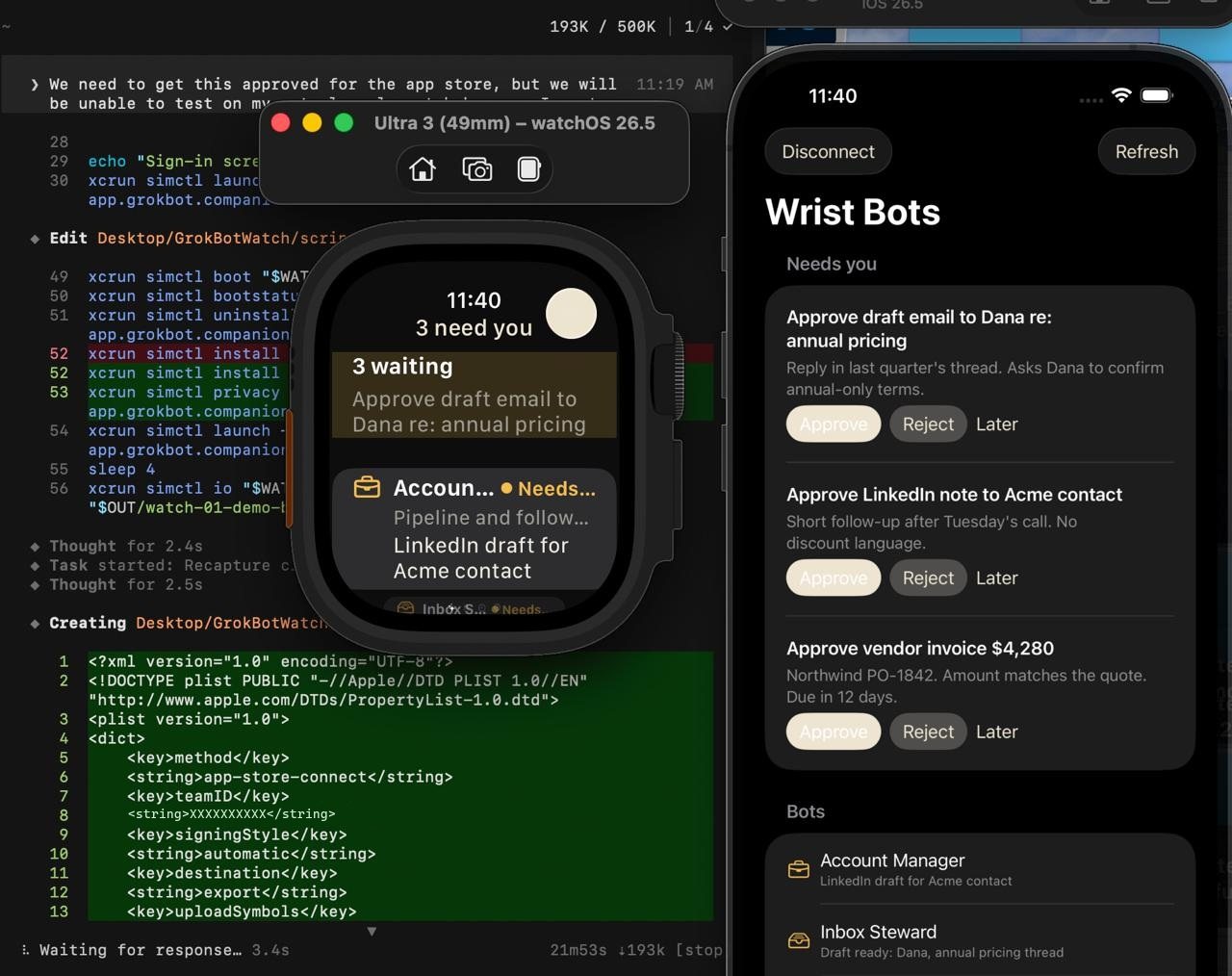The width and height of the screenshot is (1232, 976).
Task: Click the "Thought for 2.5s" line in the terminal
Action: click(x=126, y=584)
